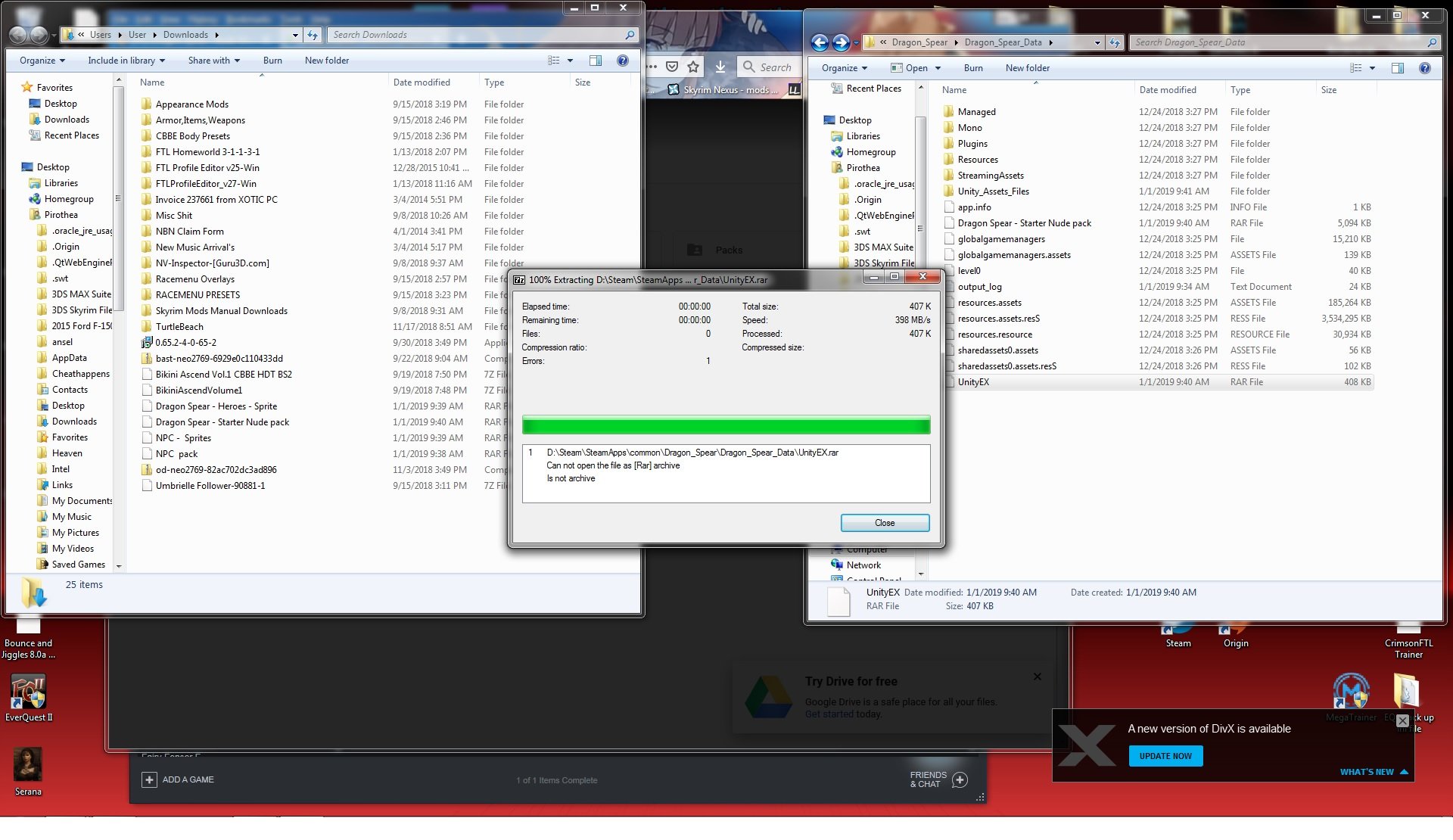
Task: Open help icon in Downloads window
Action: tap(622, 61)
